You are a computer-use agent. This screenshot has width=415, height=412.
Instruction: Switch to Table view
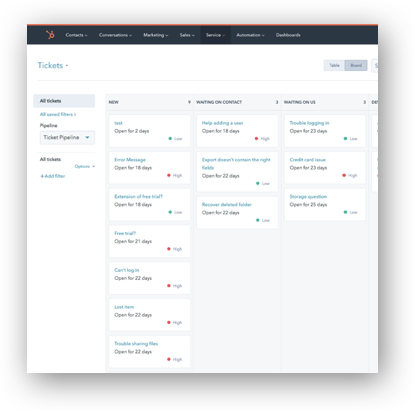point(334,65)
